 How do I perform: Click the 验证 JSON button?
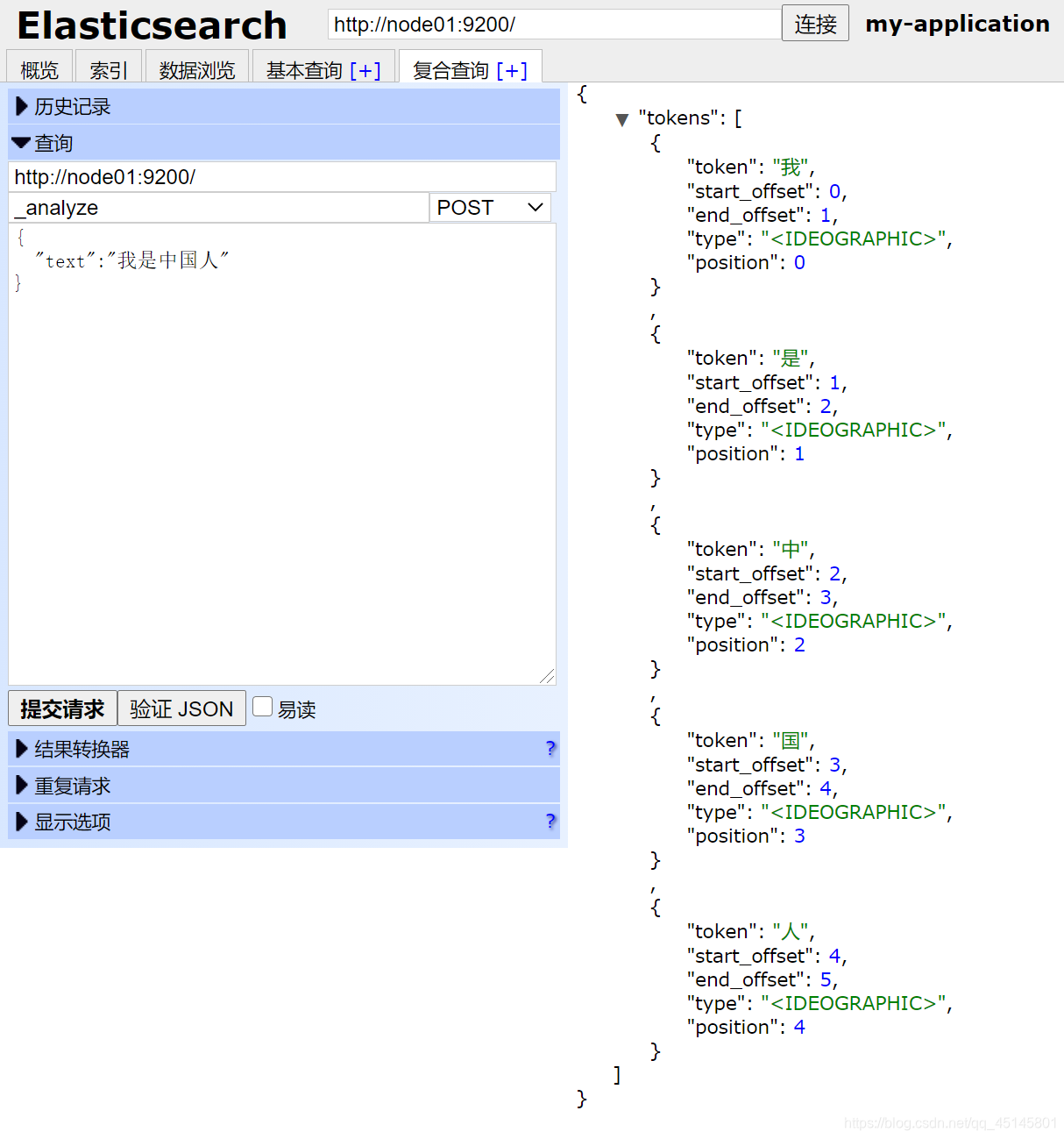pyautogui.click(x=181, y=708)
